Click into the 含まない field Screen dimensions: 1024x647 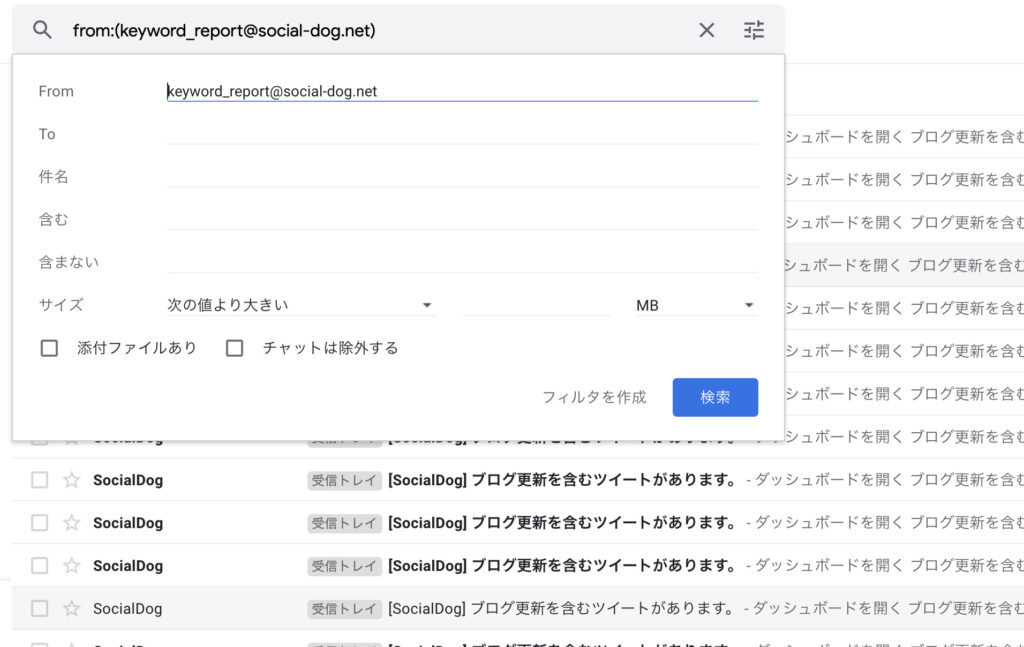pos(462,262)
